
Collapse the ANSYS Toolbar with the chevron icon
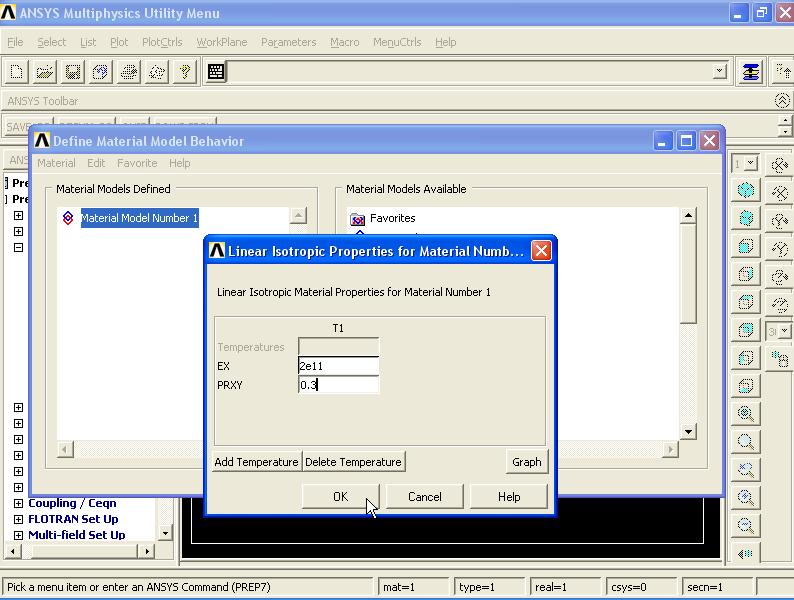(782, 101)
